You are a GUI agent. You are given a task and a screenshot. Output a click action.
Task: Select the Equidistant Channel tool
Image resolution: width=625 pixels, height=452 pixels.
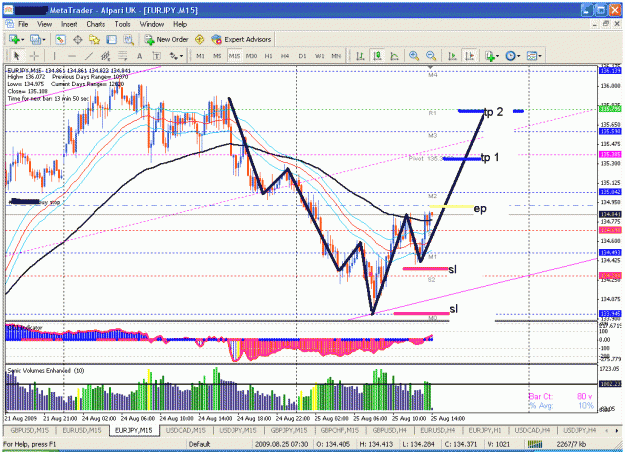(x=105, y=56)
